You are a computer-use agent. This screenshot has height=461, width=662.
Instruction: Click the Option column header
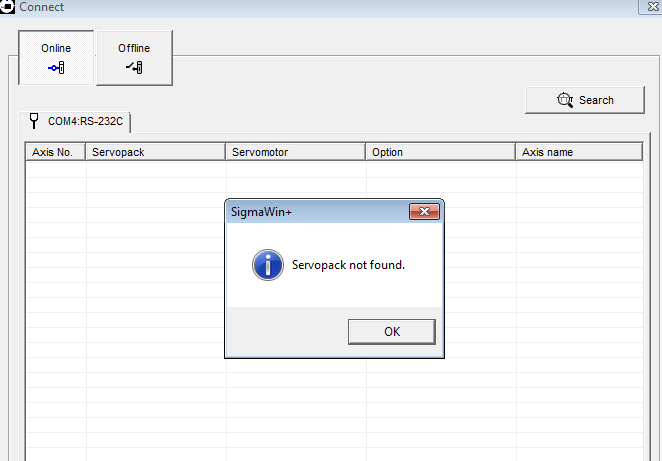(440, 152)
